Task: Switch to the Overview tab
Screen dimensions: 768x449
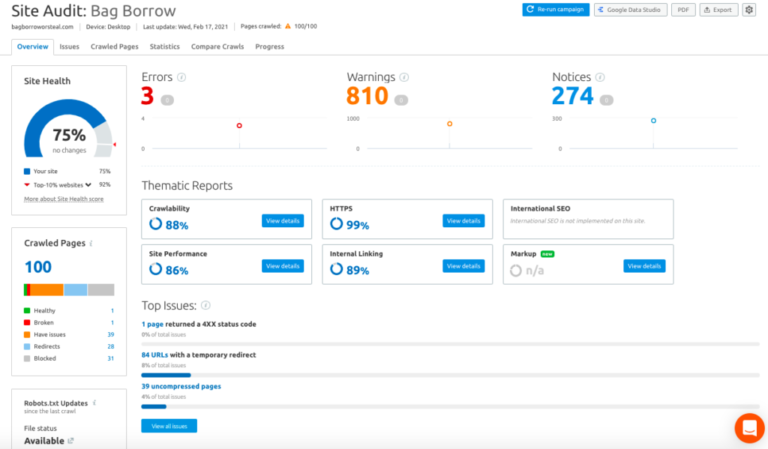Action: [32, 47]
